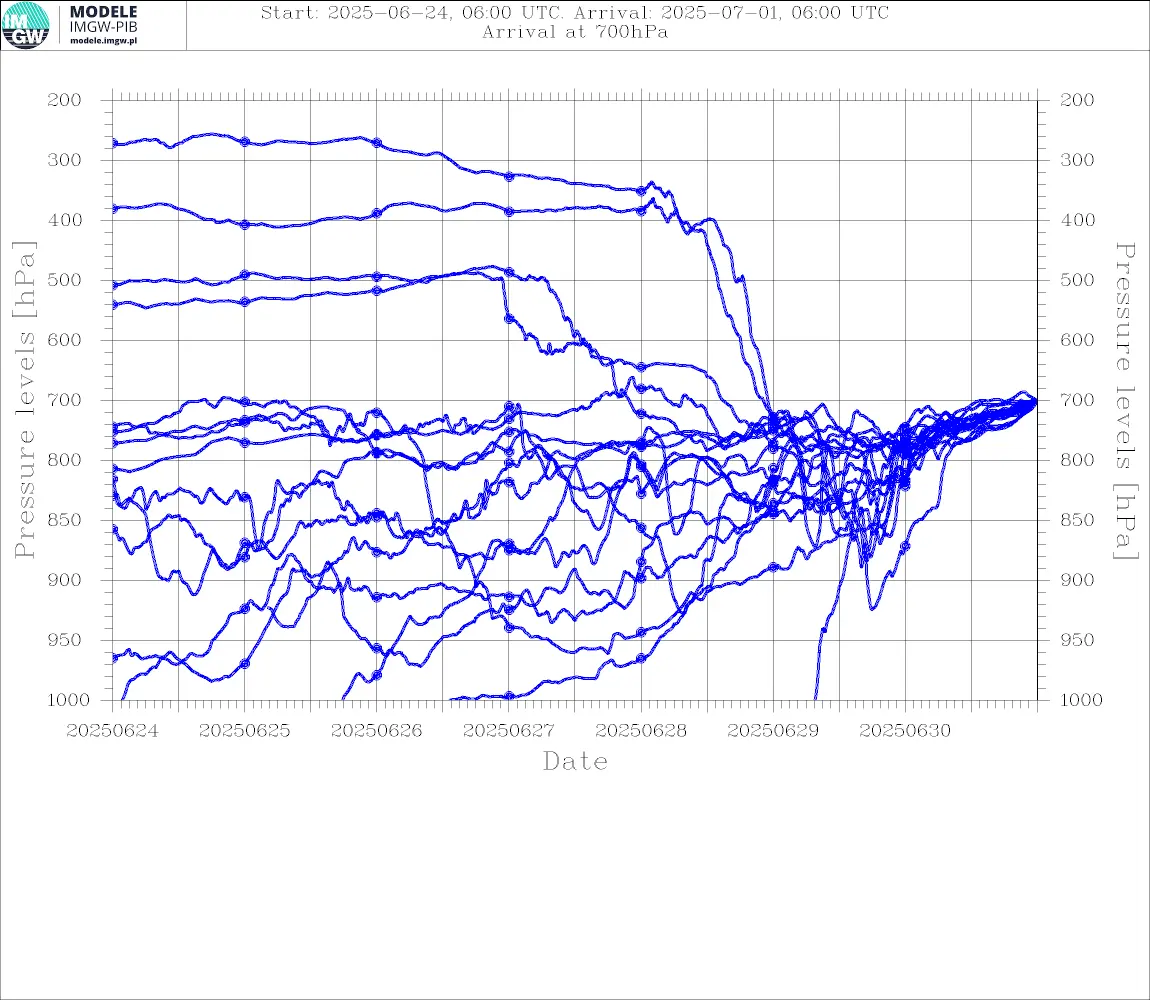Click the 20250625 date label

(x=244, y=731)
